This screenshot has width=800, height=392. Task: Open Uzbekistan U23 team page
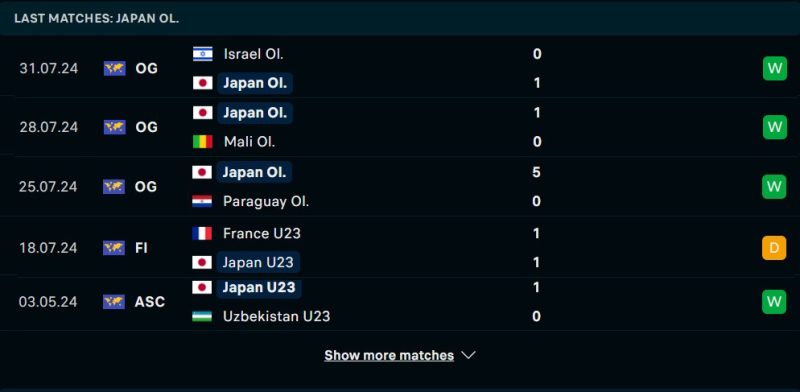pos(277,316)
